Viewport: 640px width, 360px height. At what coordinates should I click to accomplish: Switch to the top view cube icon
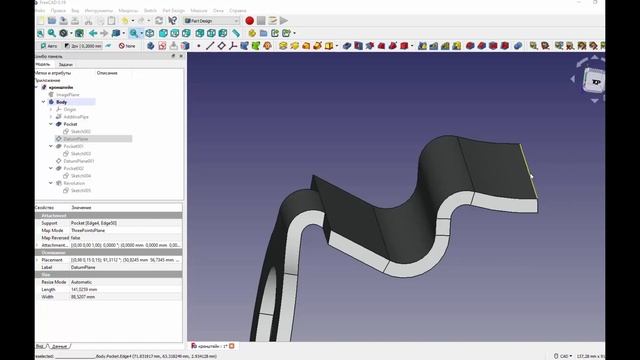click(175, 33)
